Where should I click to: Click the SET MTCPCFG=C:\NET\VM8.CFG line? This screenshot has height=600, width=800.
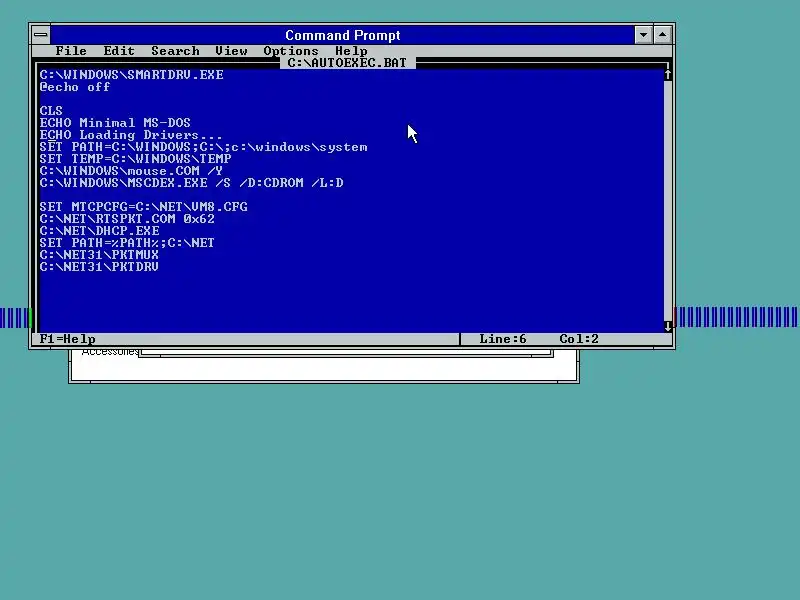(143, 207)
